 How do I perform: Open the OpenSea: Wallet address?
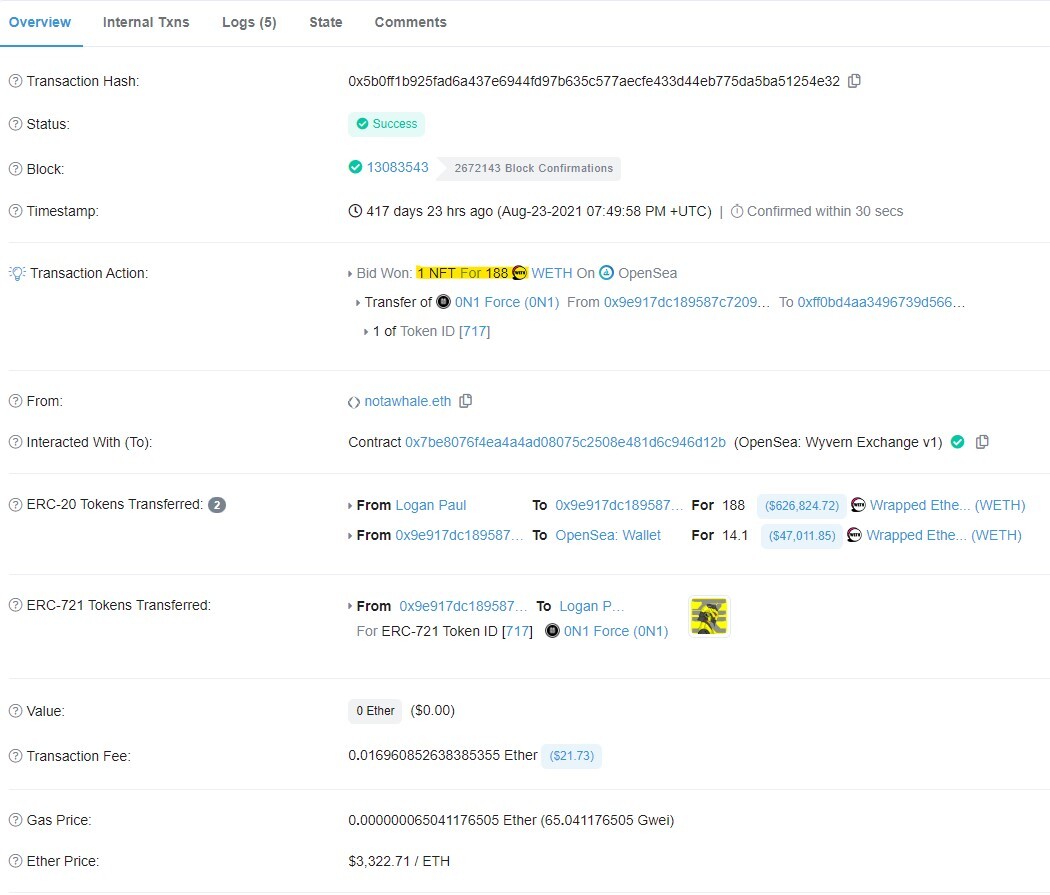click(608, 535)
